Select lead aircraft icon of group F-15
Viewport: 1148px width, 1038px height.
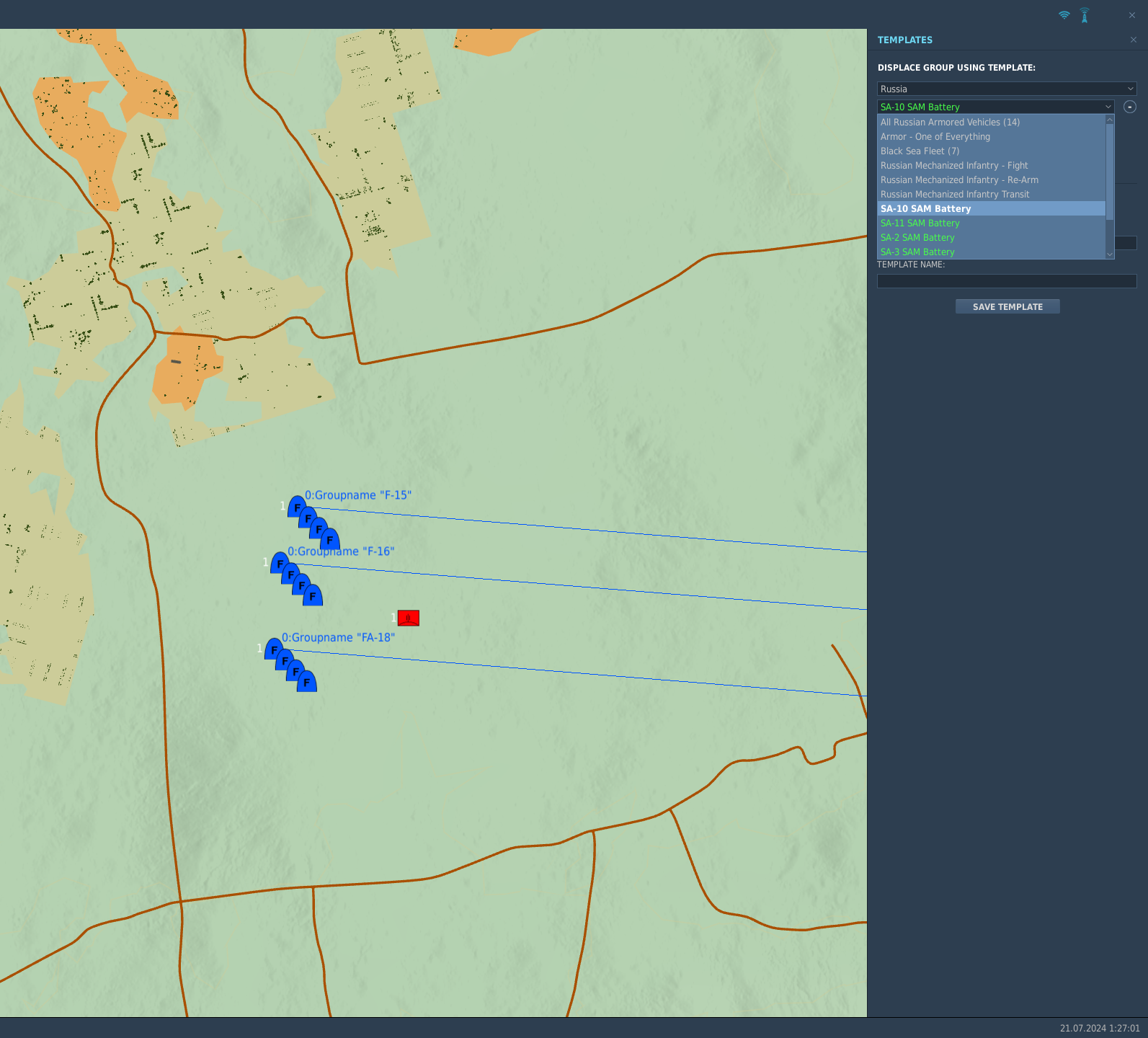(297, 507)
